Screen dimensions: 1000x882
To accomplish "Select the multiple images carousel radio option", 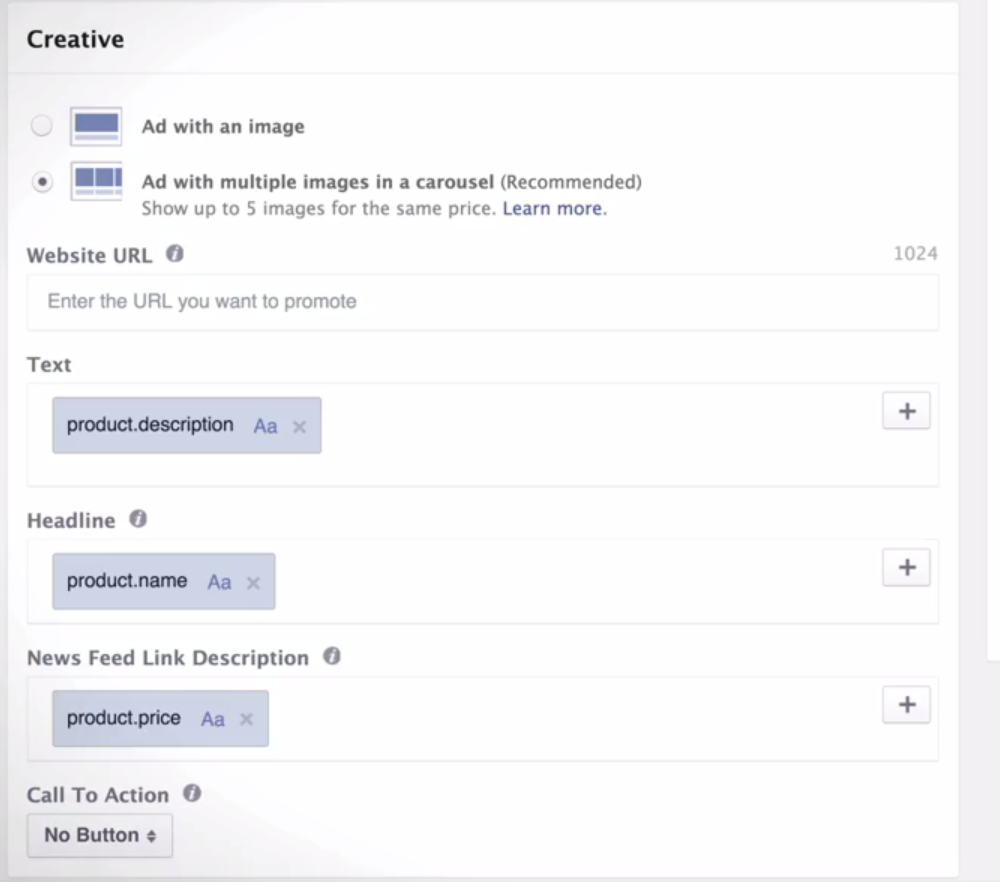I will pos(41,183).
